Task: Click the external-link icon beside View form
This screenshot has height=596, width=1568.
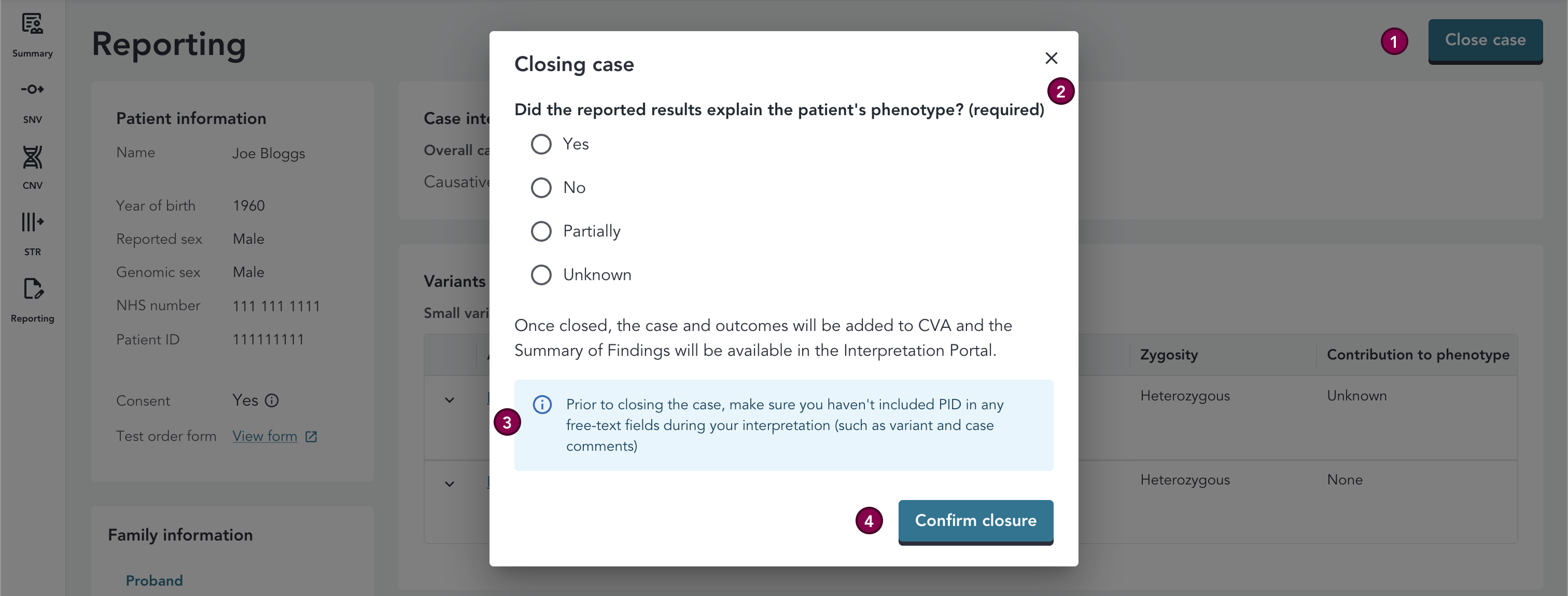Action: pos(311,436)
